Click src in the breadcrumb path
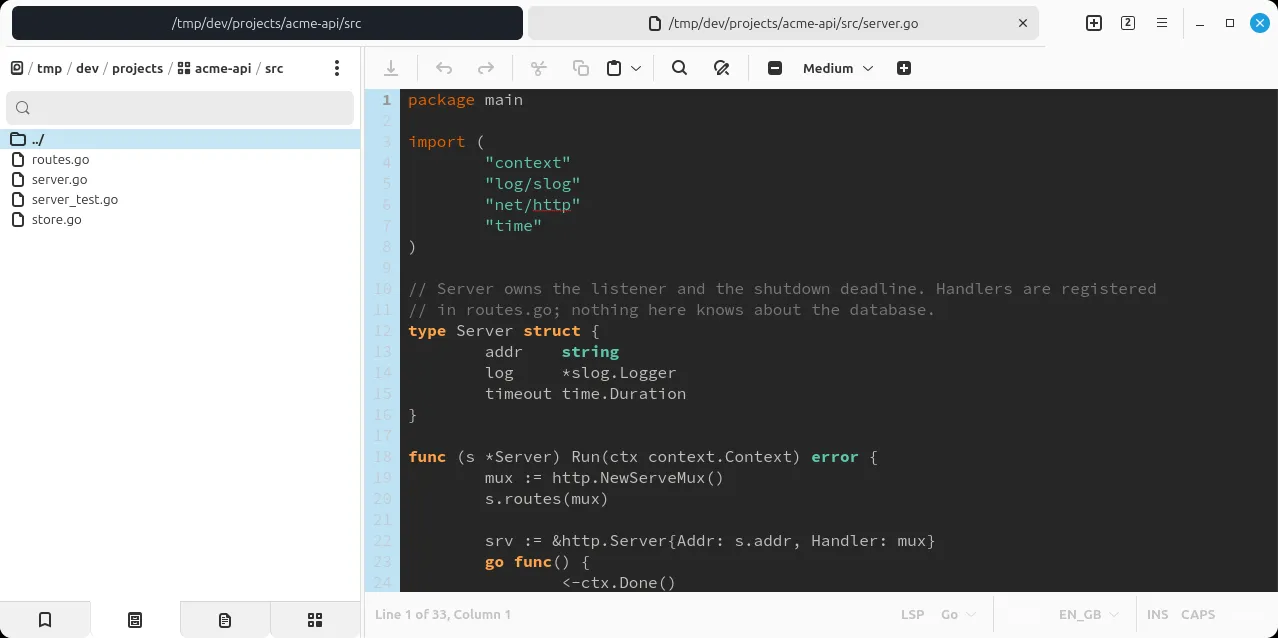Viewport: 1278px width, 638px height. (x=274, y=69)
